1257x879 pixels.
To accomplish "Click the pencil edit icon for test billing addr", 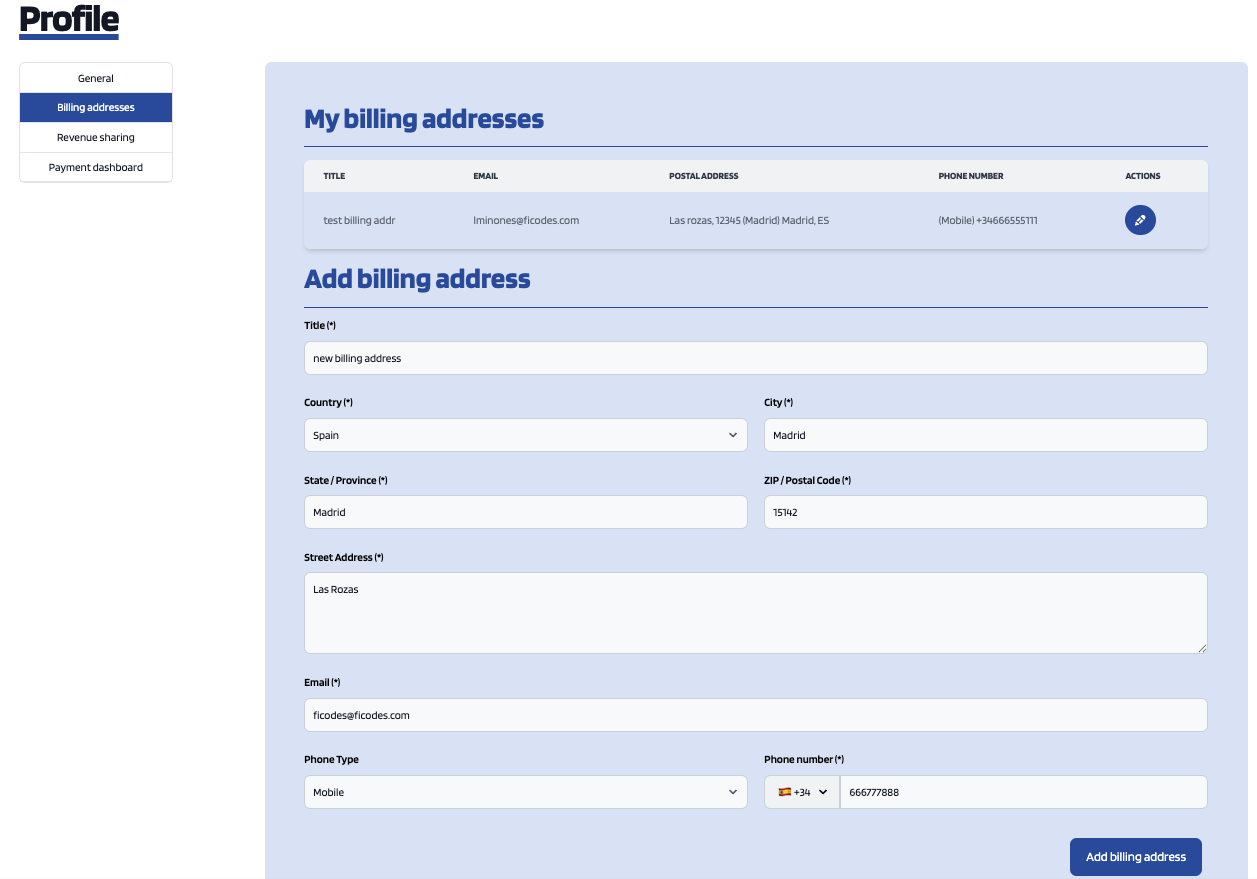I will coord(1140,220).
